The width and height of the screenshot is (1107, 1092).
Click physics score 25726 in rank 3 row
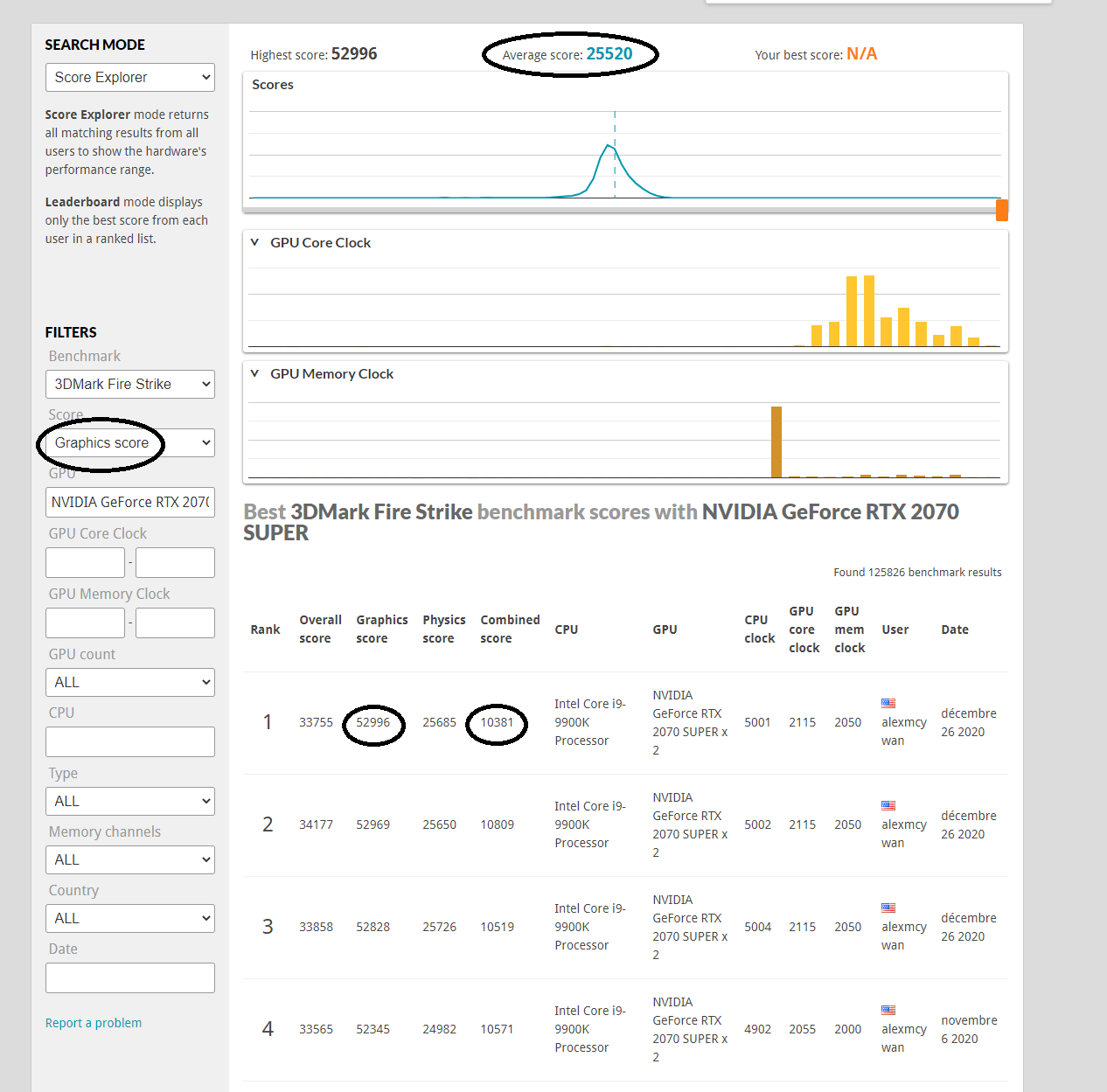point(439,927)
